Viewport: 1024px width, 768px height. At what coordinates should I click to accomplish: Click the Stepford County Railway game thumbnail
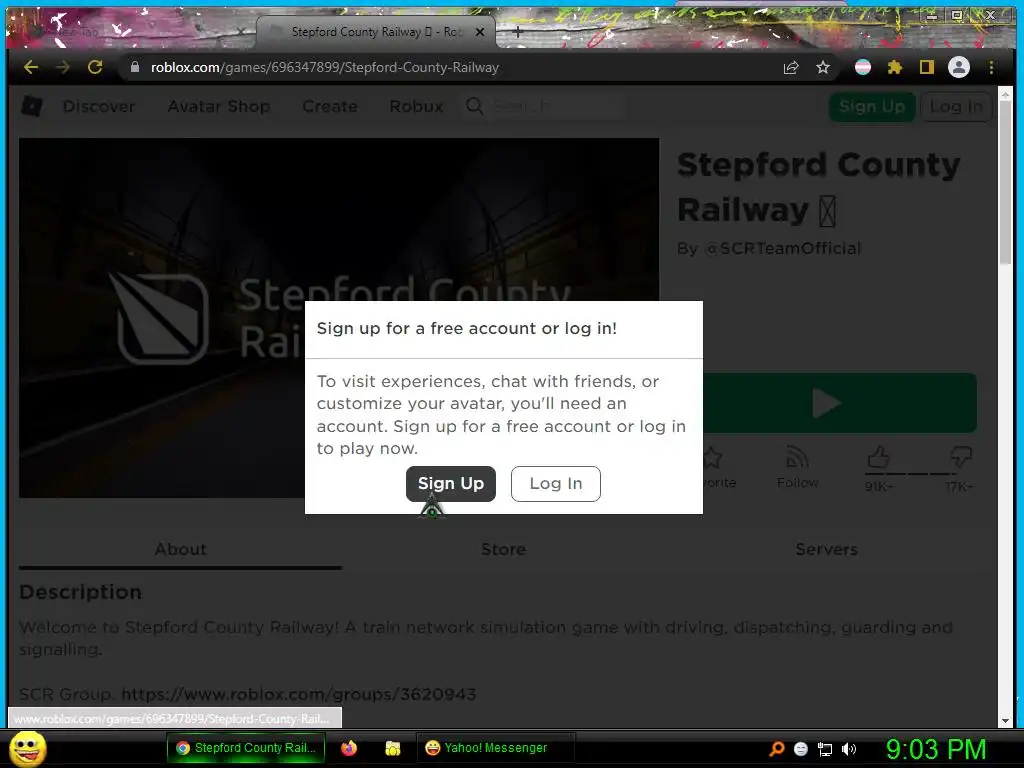point(339,317)
